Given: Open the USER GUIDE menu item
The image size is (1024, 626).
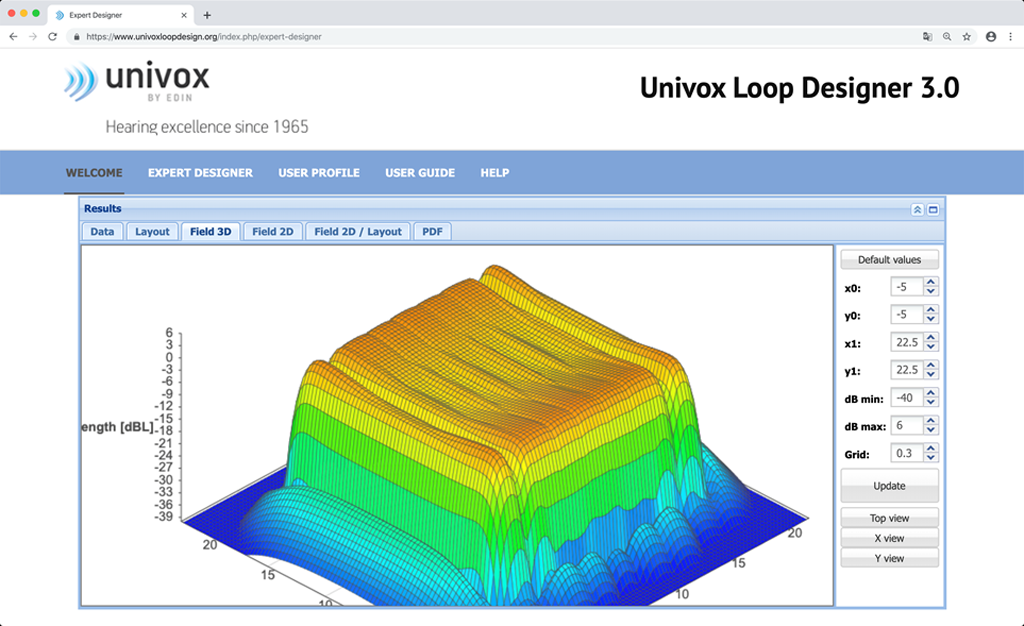Looking at the screenshot, I should (420, 173).
